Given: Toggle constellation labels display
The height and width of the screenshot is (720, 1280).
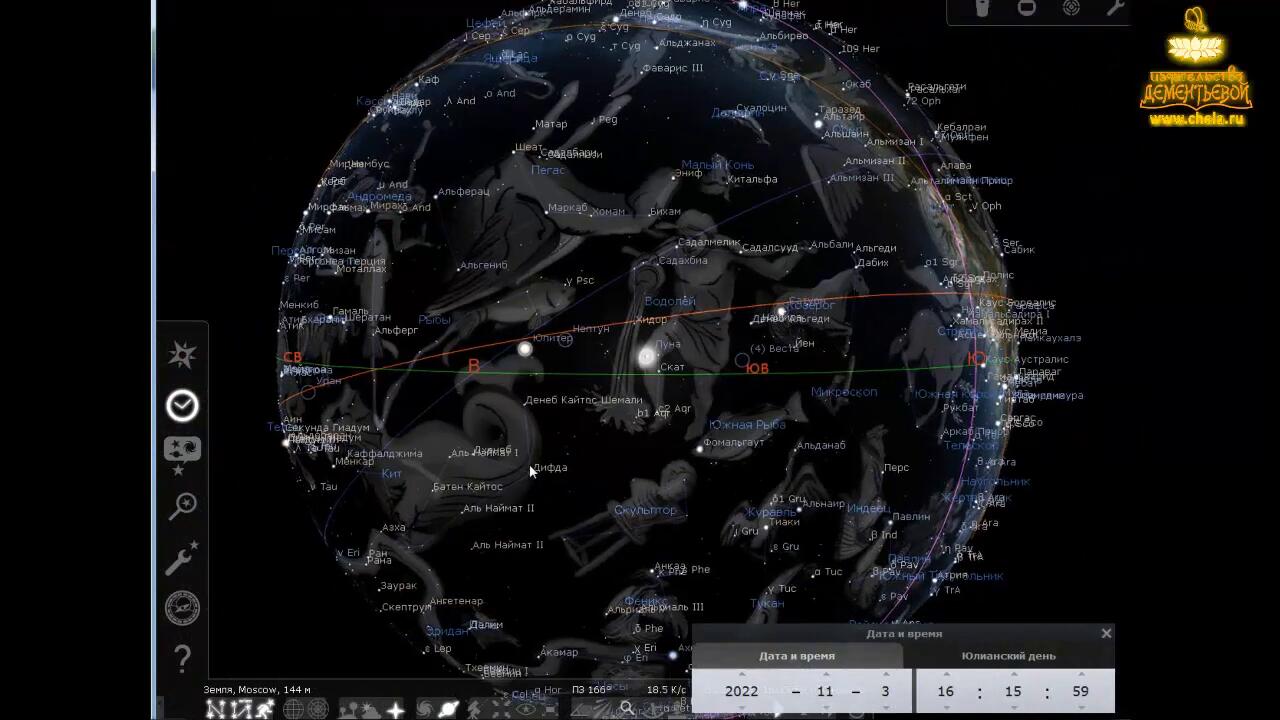Looking at the screenshot, I should (x=240, y=709).
